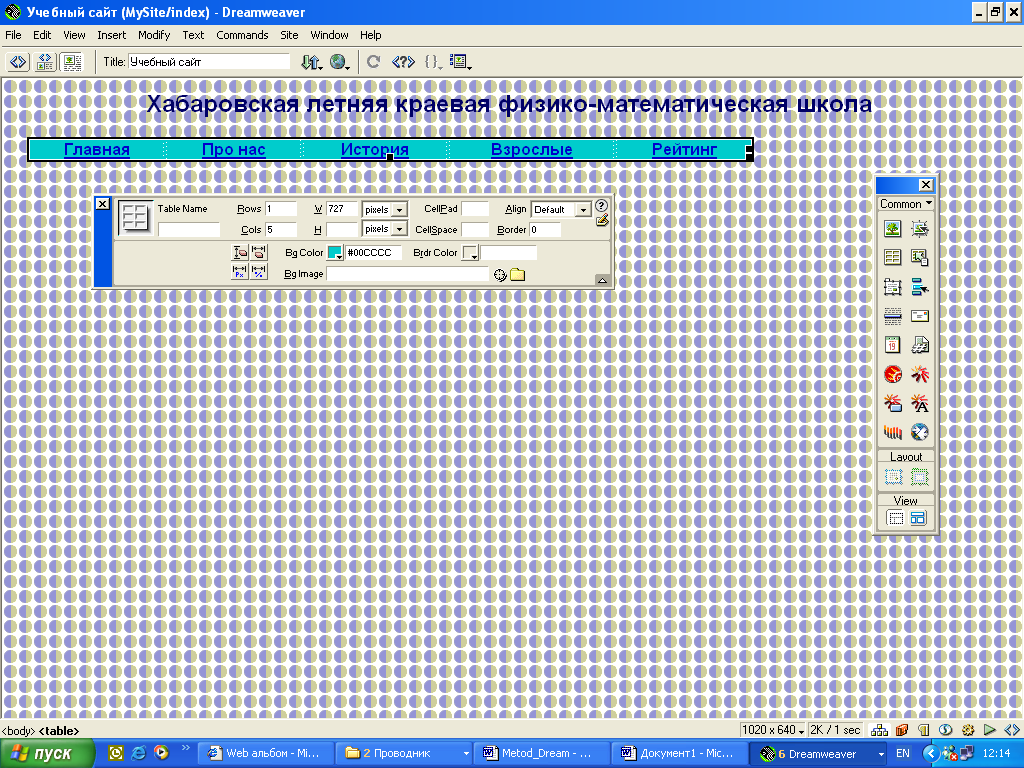
Task: Insert Generator object icon
Action: coord(920,432)
